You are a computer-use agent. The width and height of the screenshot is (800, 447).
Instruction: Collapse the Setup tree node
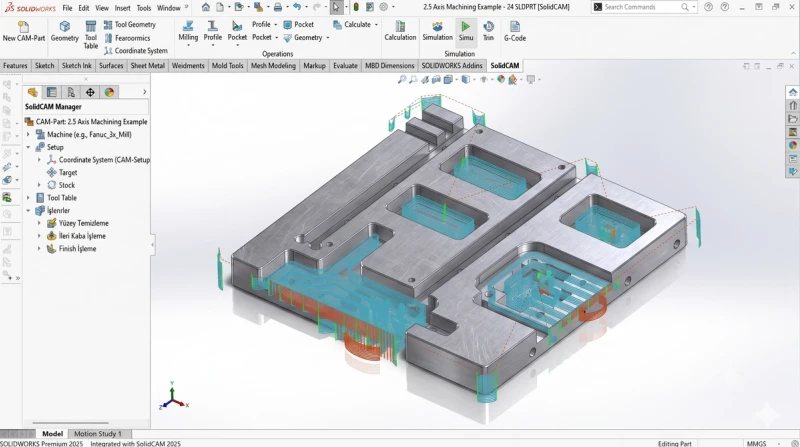pyautogui.click(x=29, y=147)
